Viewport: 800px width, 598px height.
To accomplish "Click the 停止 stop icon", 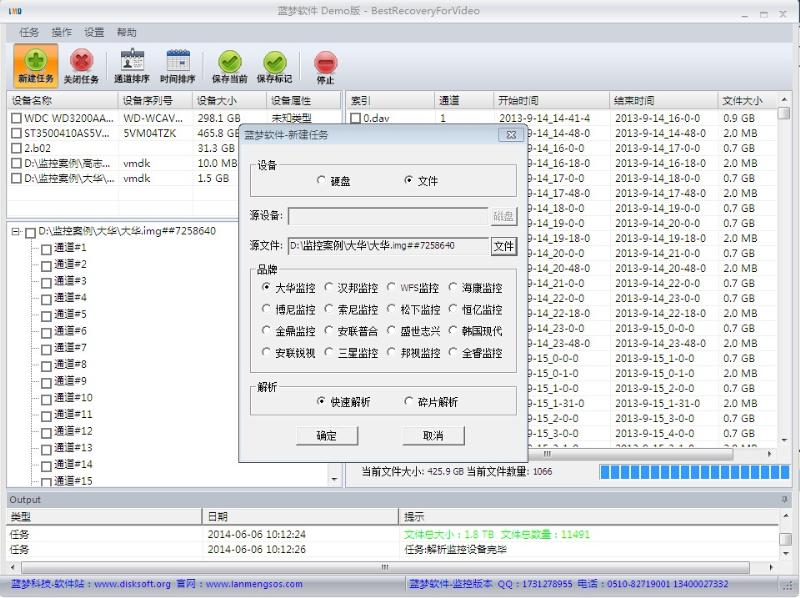I will click(325, 66).
